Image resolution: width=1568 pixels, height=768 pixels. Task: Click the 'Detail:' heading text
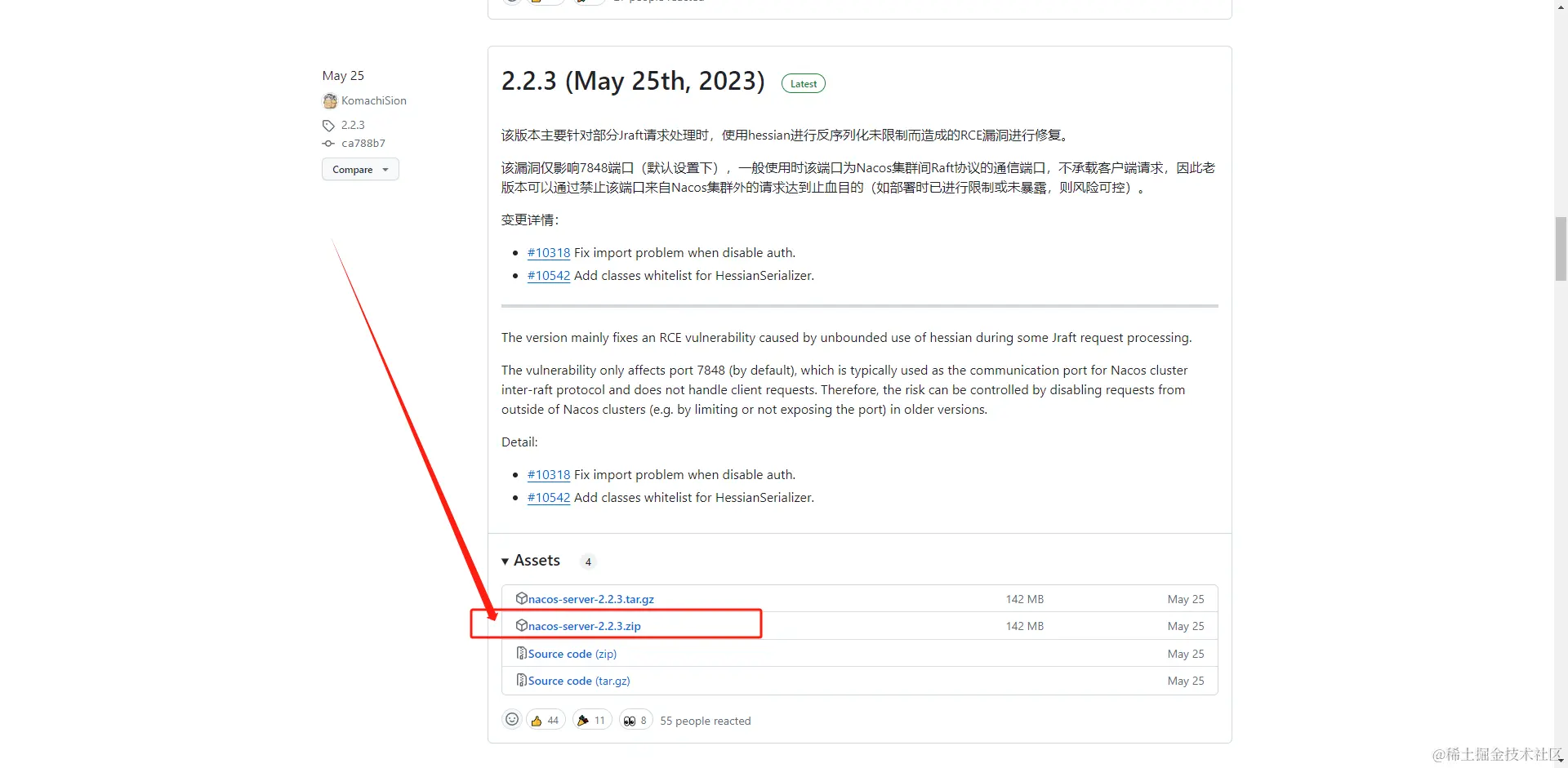[519, 442]
